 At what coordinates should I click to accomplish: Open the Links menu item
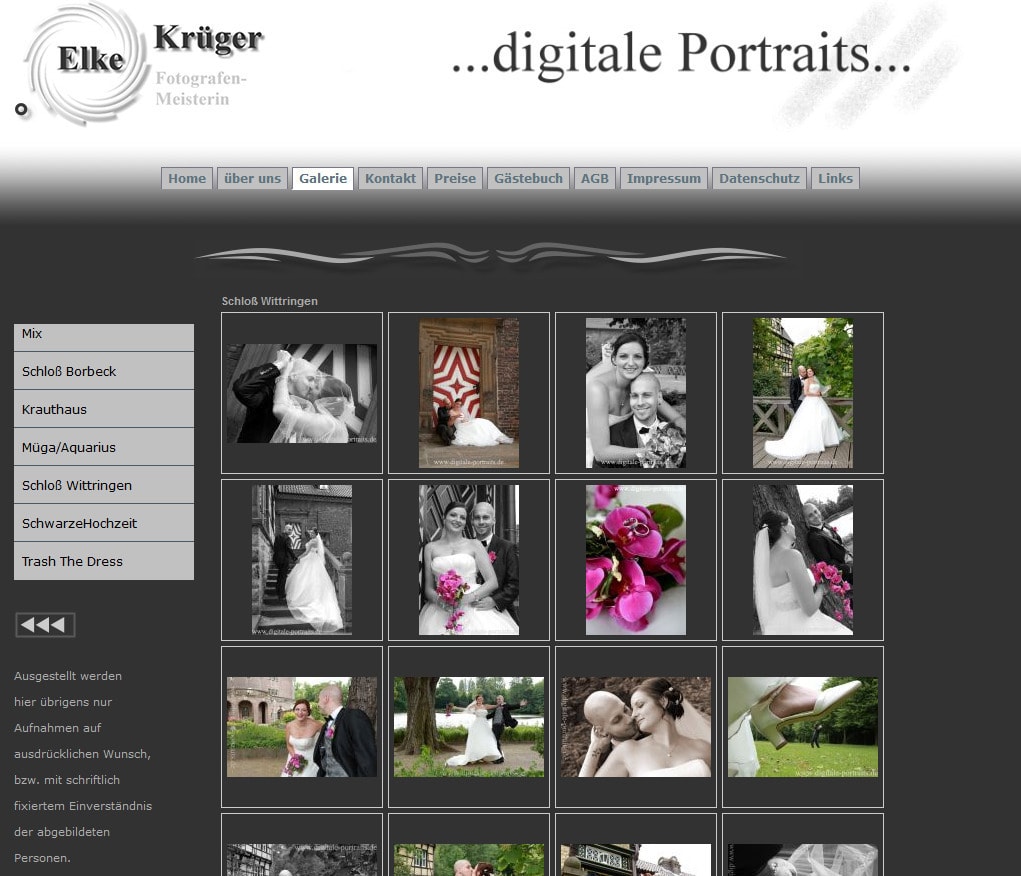[x=835, y=178]
